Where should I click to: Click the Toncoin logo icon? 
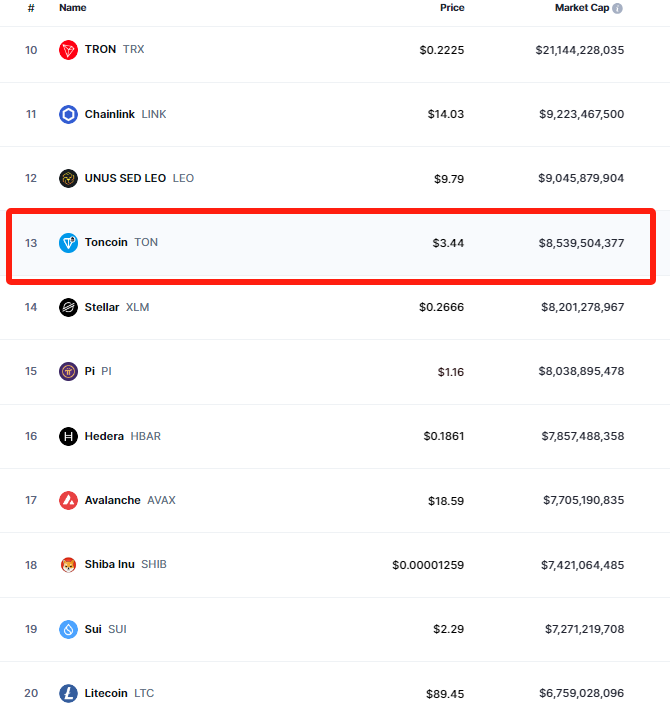68,242
